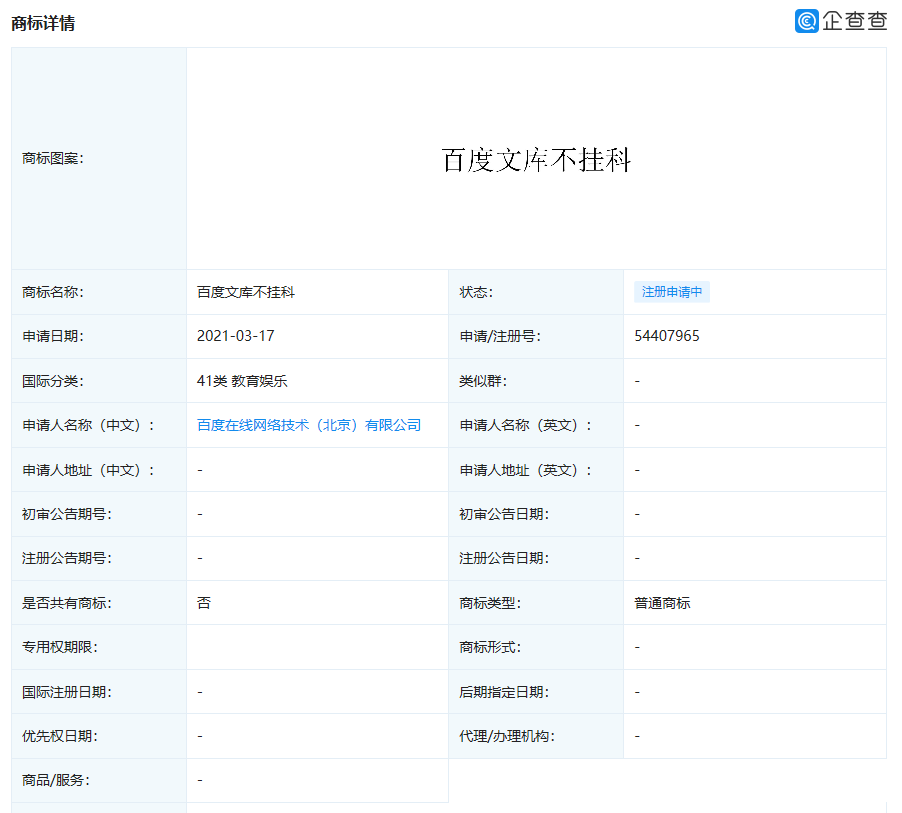Select trademark type value 普通商标
Screen dimensions: 902x813
(x=663, y=603)
